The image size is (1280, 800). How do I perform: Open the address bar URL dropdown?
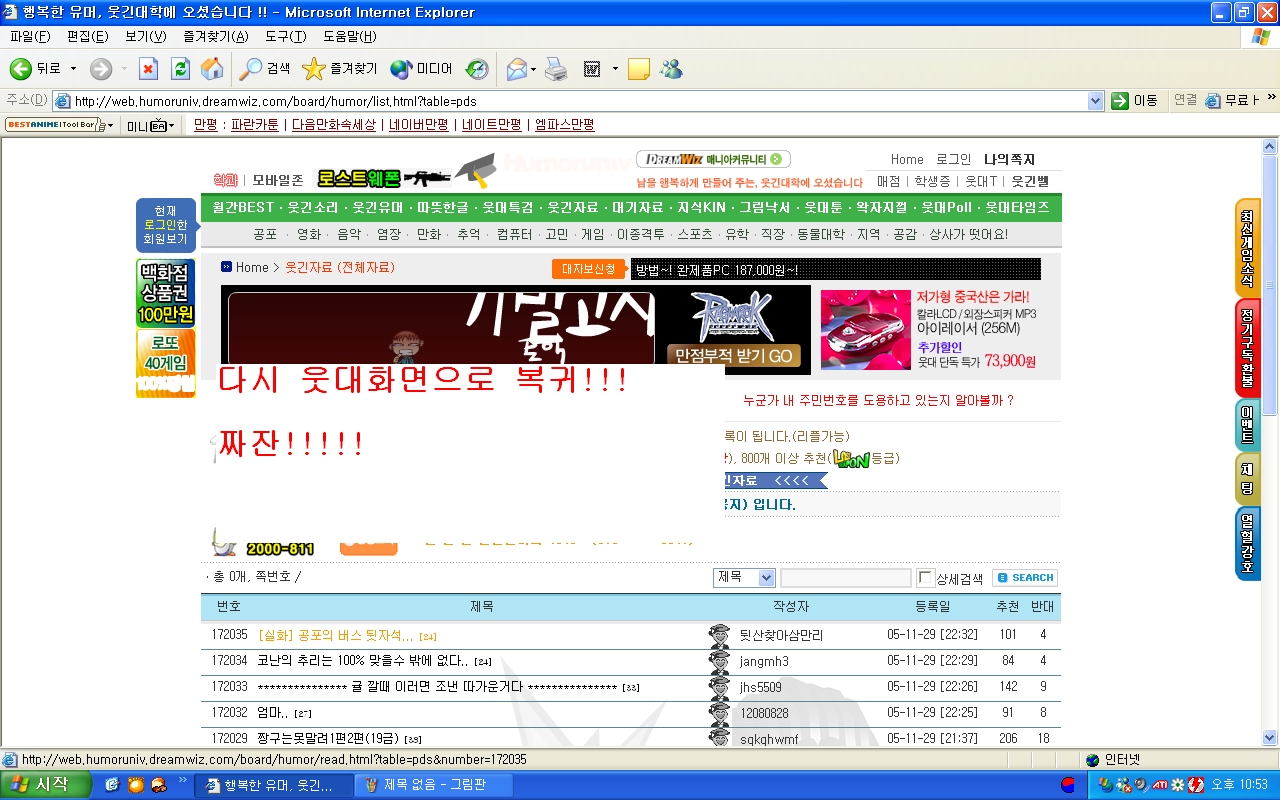coord(1095,101)
